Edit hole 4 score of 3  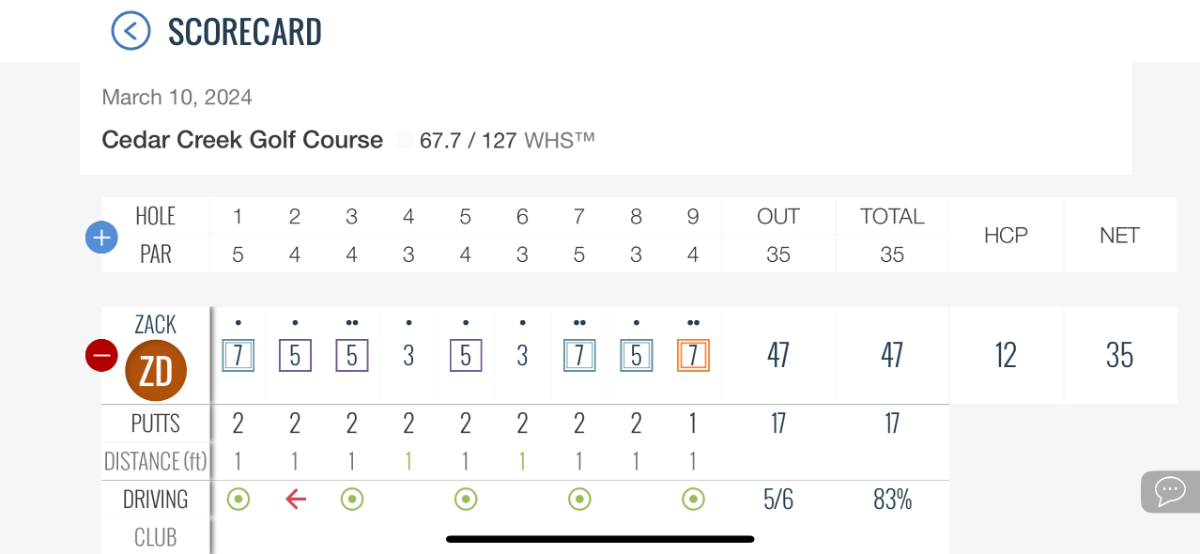pos(408,355)
